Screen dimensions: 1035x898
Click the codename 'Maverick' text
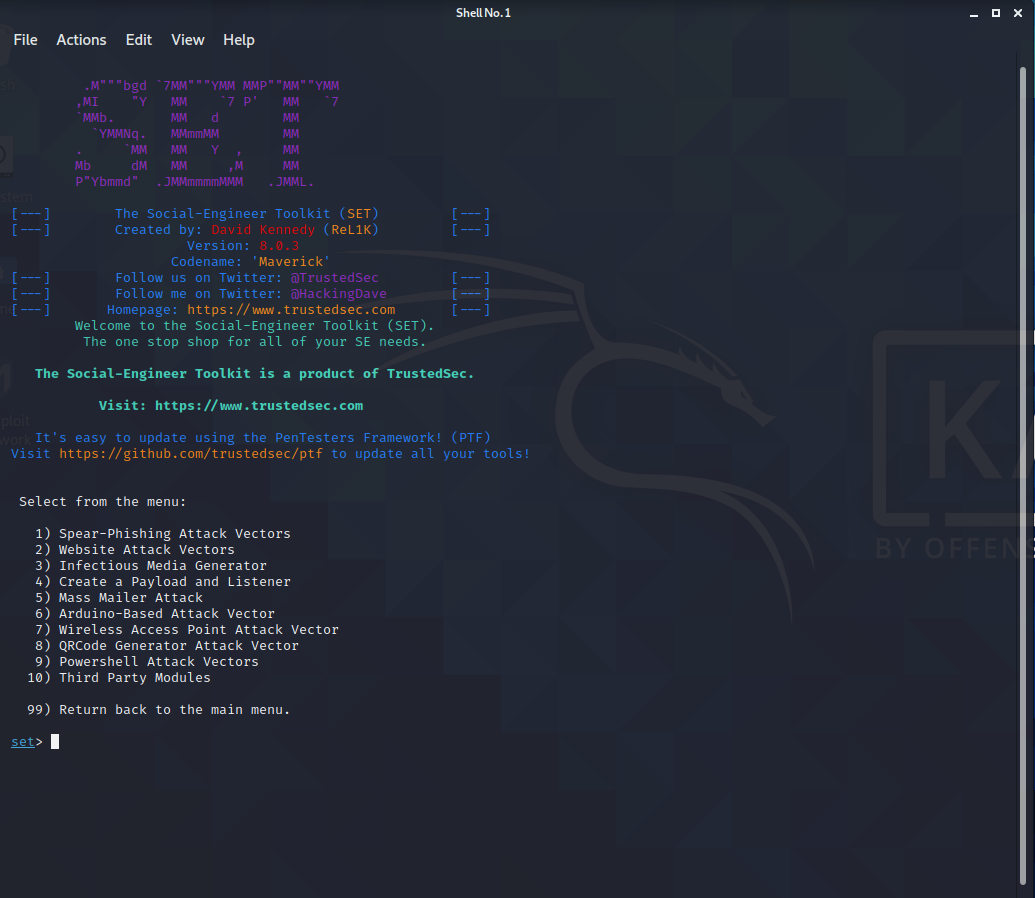click(x=290, y=261)
